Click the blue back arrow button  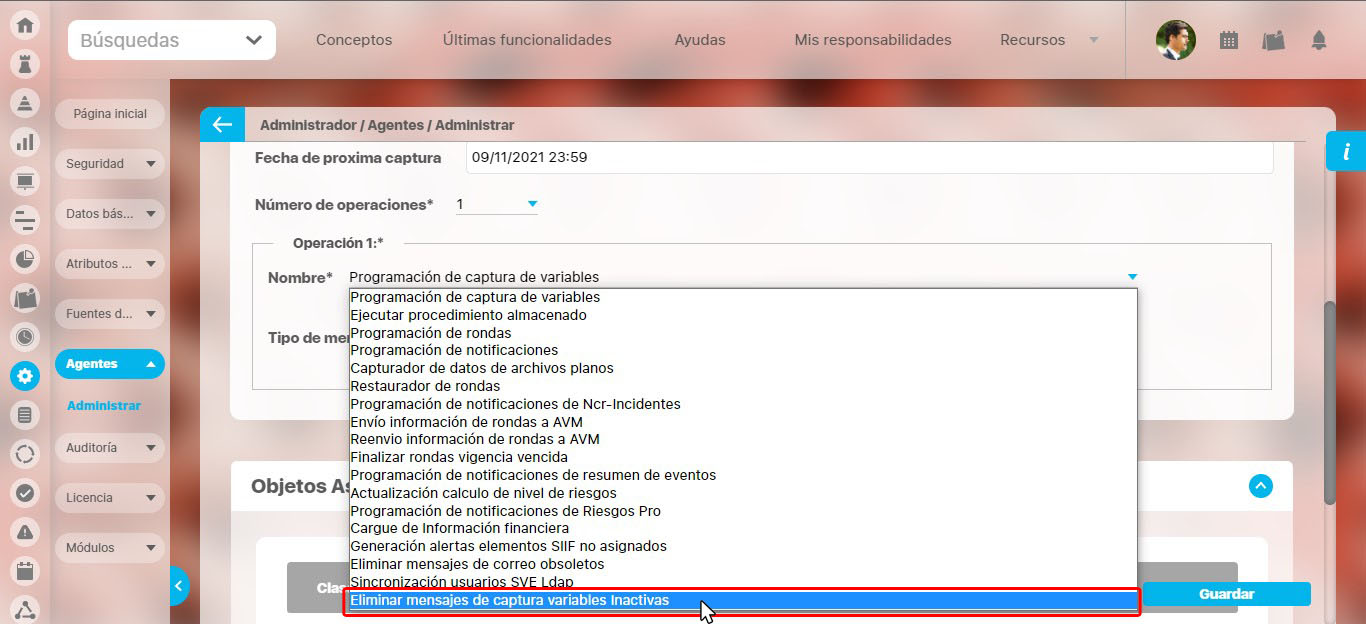(222, 125)
